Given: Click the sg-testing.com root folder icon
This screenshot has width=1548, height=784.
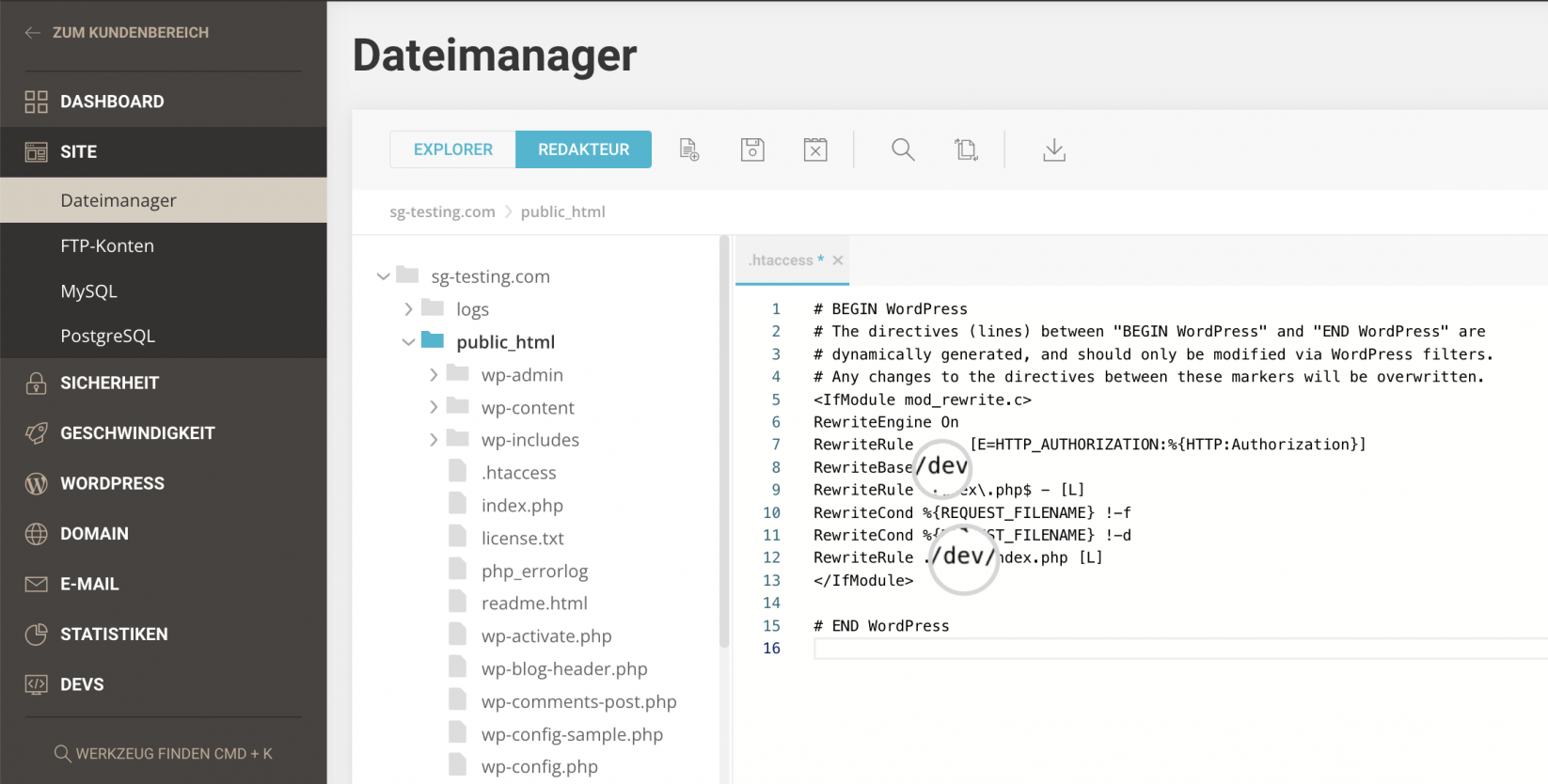Looking at the screenshot, I should pos(407,274).
